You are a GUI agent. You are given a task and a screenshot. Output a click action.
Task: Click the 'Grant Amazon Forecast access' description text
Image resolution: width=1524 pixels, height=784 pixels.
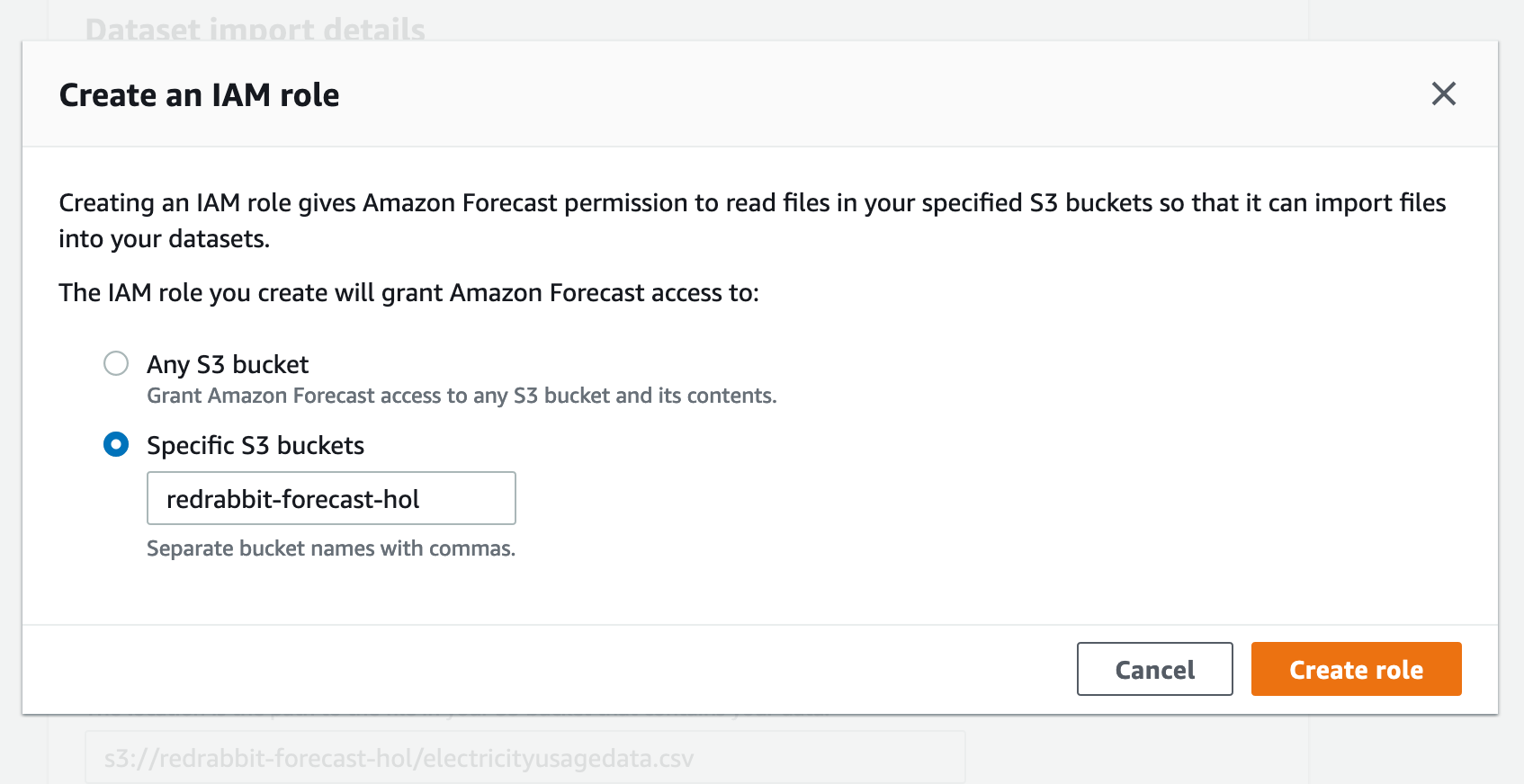coord(462,396)
